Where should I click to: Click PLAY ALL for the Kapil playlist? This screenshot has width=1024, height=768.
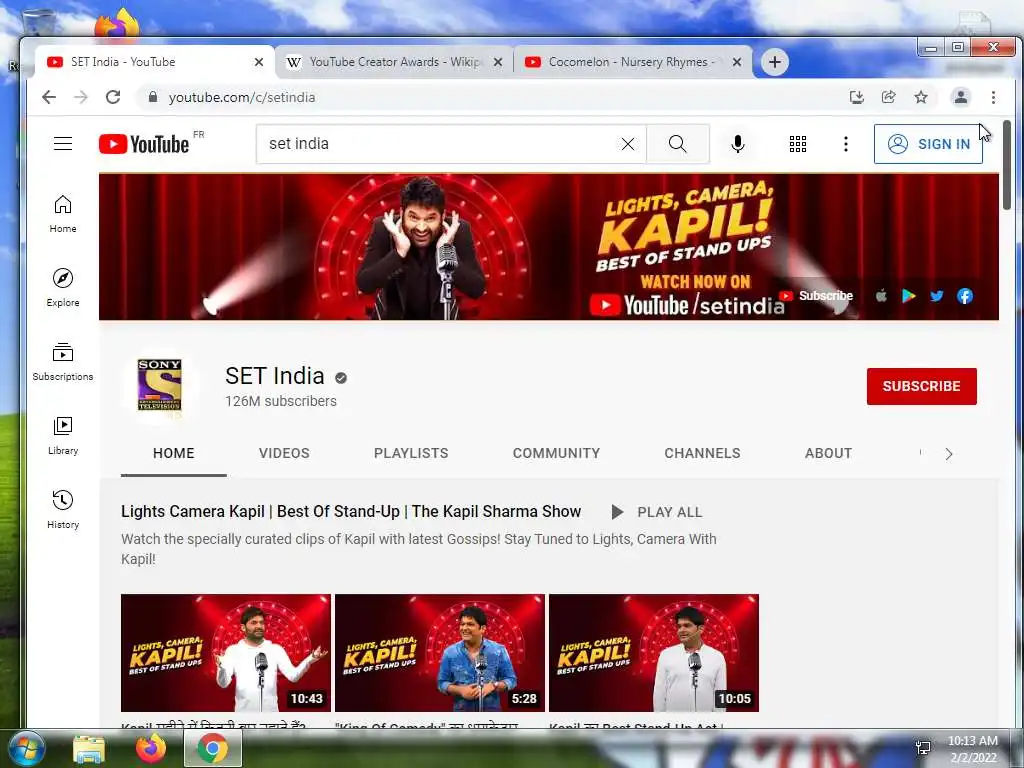(x=656, y=512)
